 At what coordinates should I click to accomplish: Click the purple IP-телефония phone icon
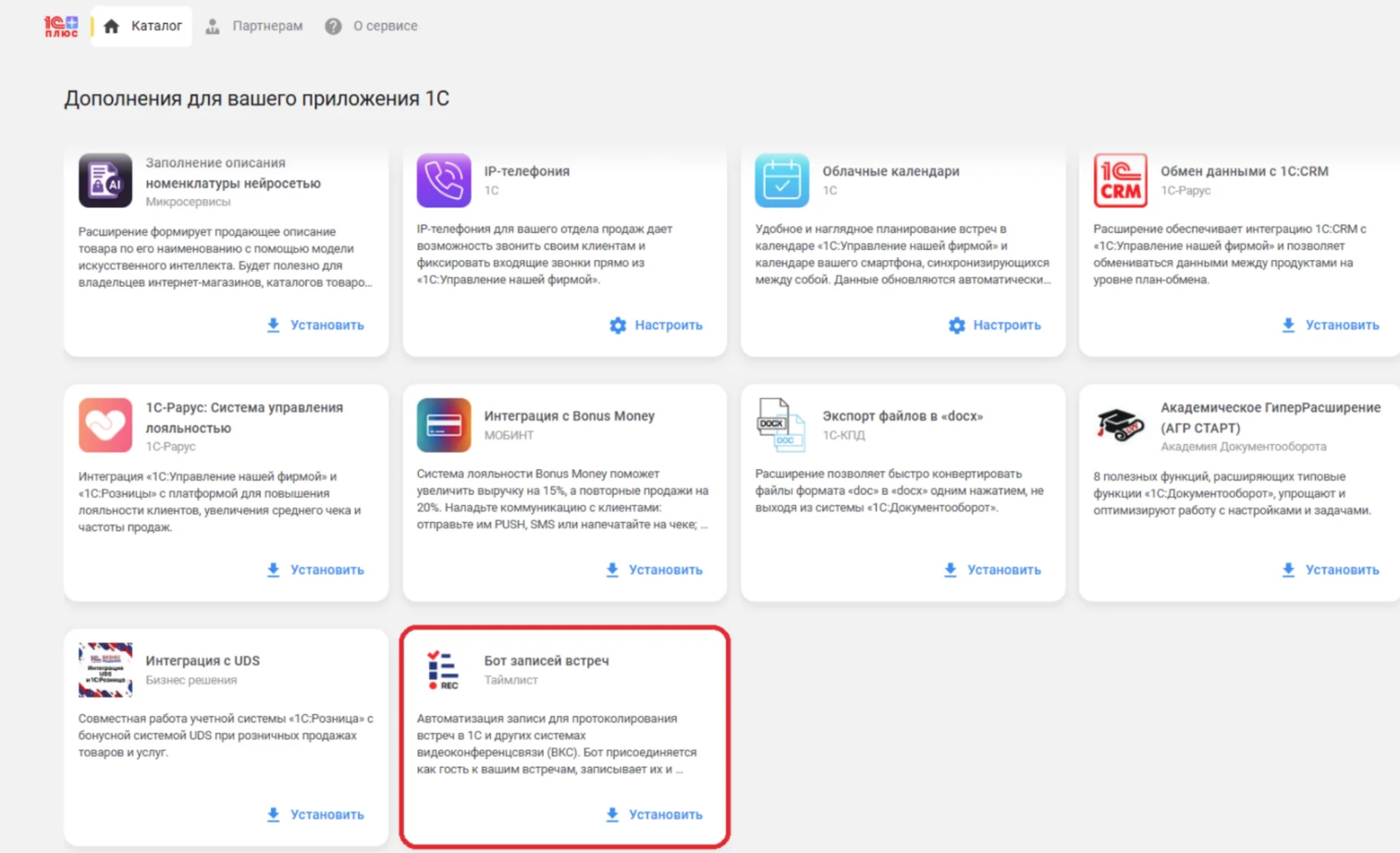pyautogui.click(x=444, y=180)
